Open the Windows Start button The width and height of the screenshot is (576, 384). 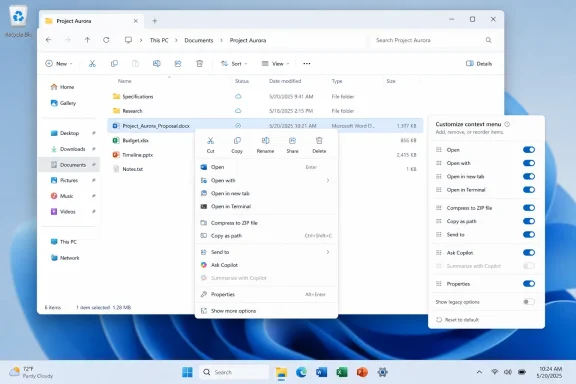tap(187, 372)
